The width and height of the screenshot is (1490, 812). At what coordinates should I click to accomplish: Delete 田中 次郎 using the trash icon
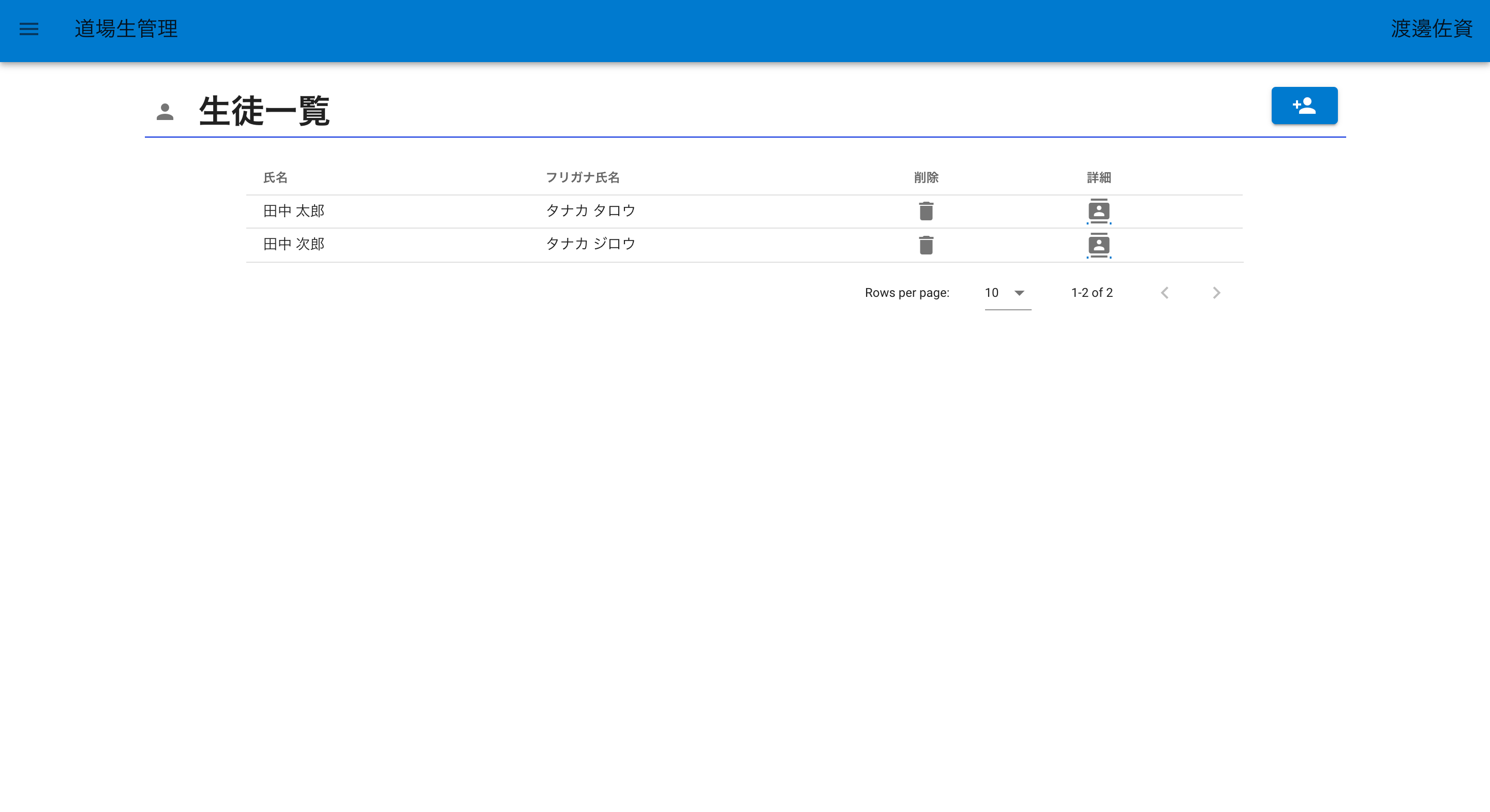click(x=926, y=244)
